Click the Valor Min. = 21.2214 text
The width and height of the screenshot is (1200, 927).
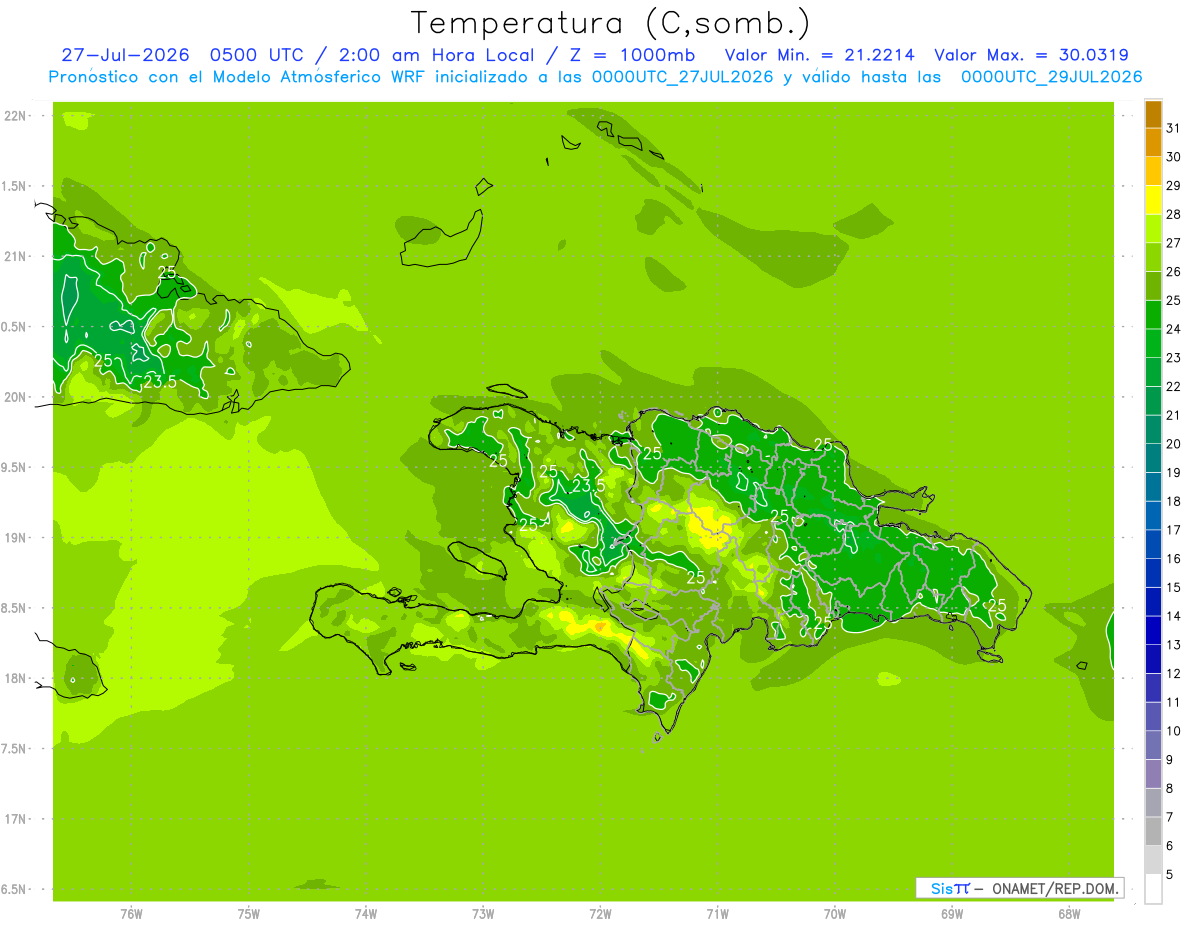pos(820,55)
